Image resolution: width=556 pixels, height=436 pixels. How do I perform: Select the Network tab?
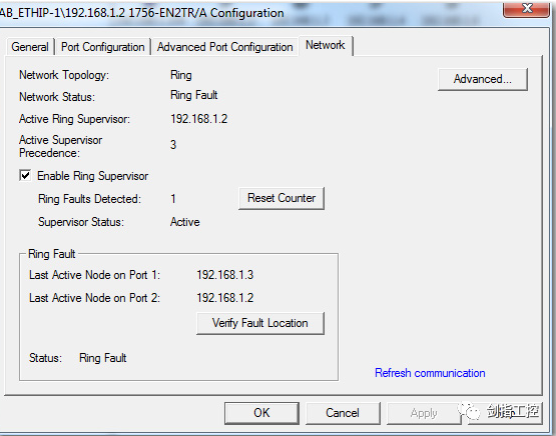point(325,45)
